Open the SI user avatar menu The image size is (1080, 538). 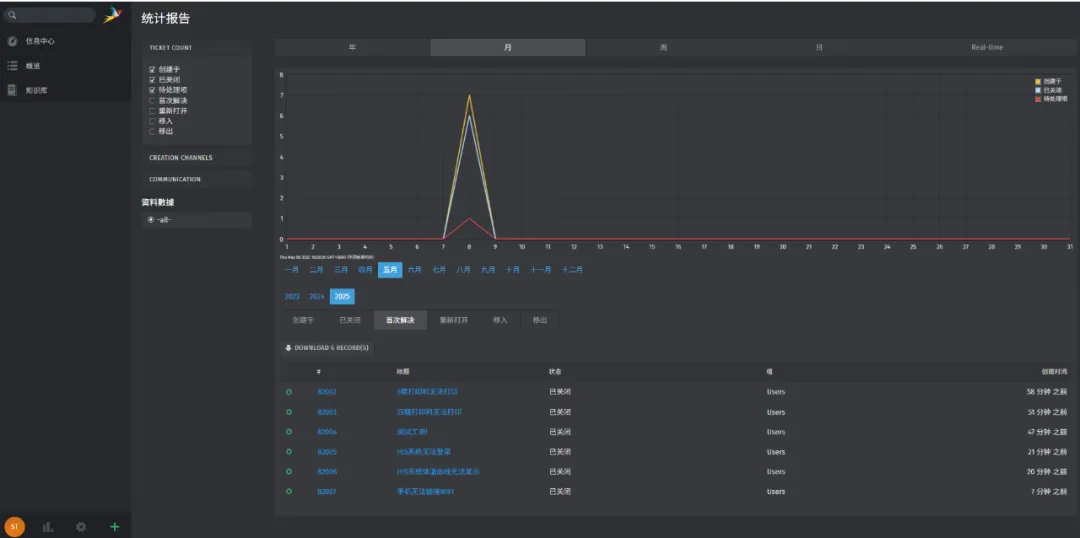14,526
